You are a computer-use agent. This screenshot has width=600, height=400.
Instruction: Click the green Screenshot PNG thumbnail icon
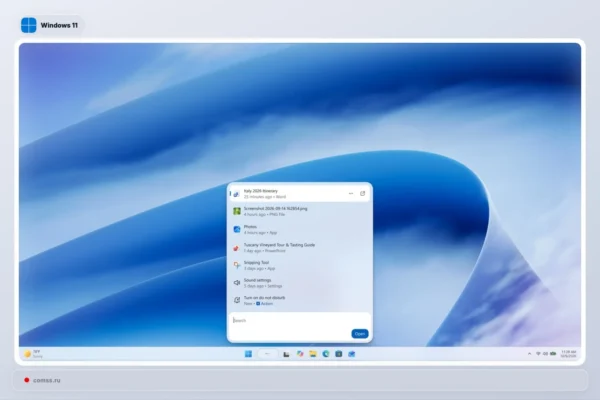(237, 211)
